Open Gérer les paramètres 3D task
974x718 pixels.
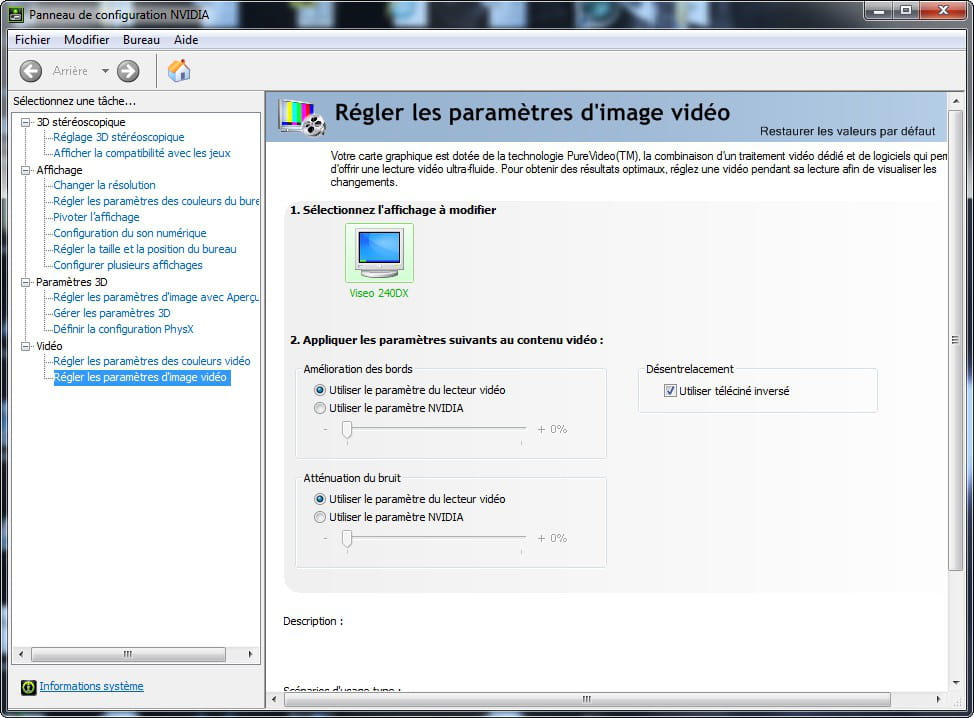tap(112, 313)
